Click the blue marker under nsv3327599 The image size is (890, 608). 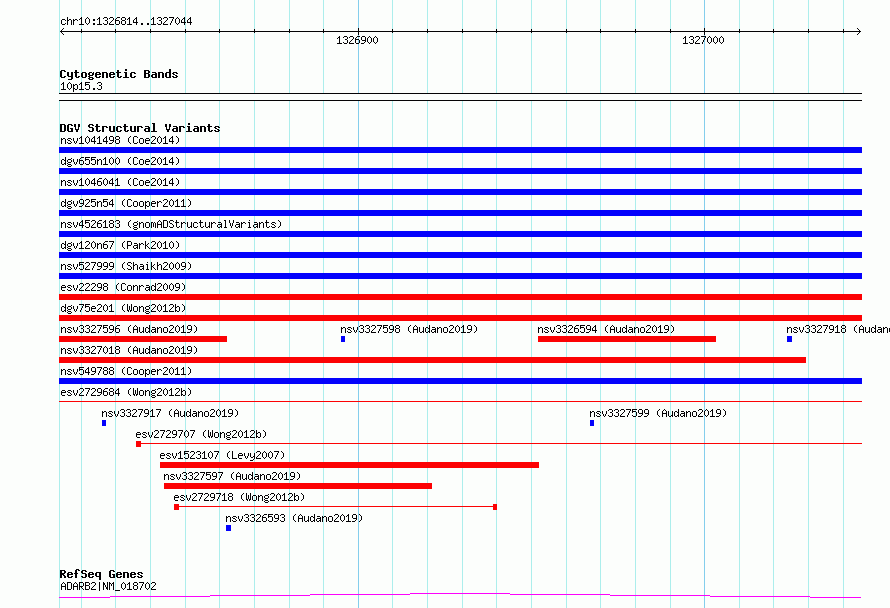[592, 423]
